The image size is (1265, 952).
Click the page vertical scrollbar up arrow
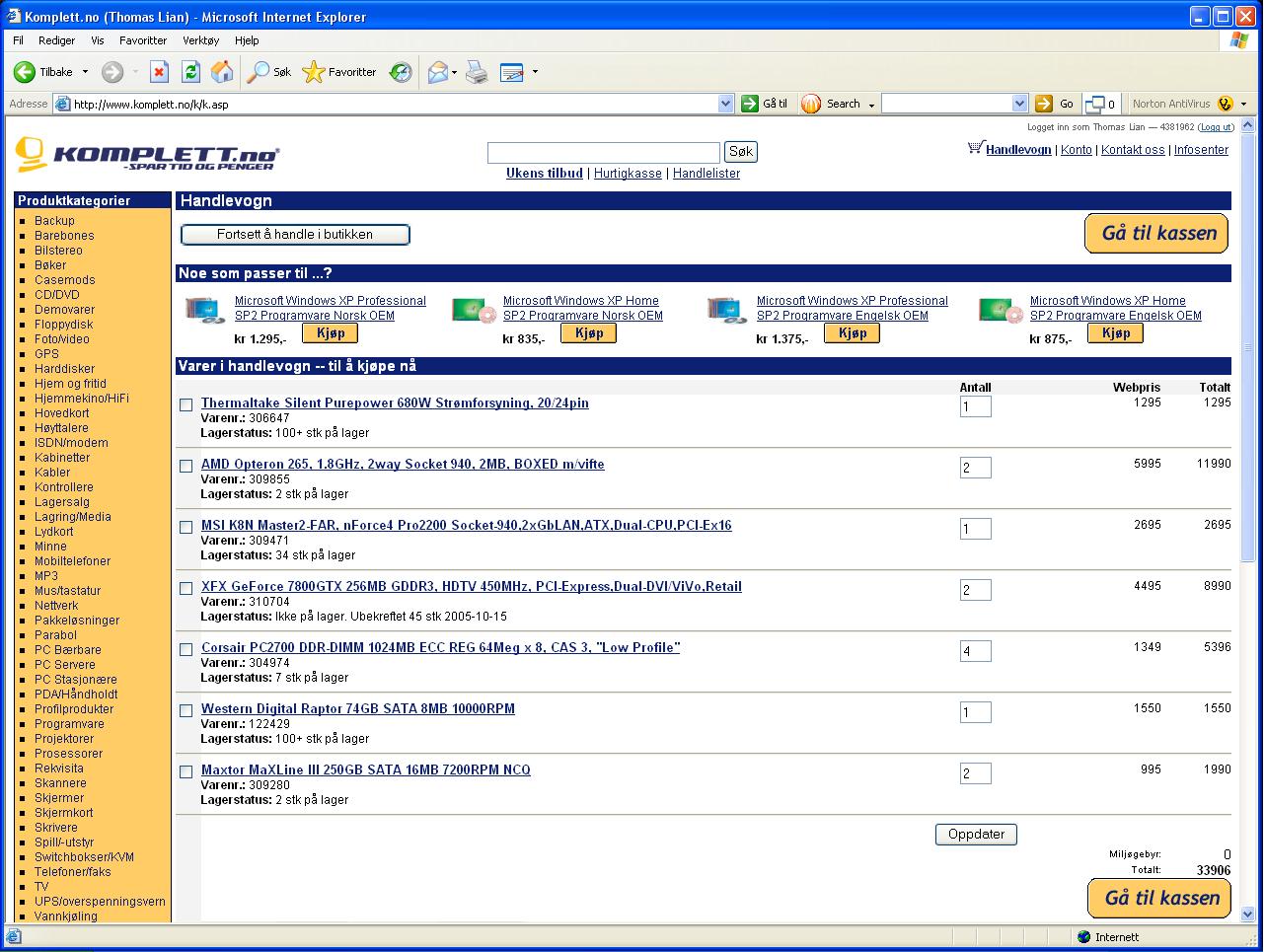[1248, 125]
